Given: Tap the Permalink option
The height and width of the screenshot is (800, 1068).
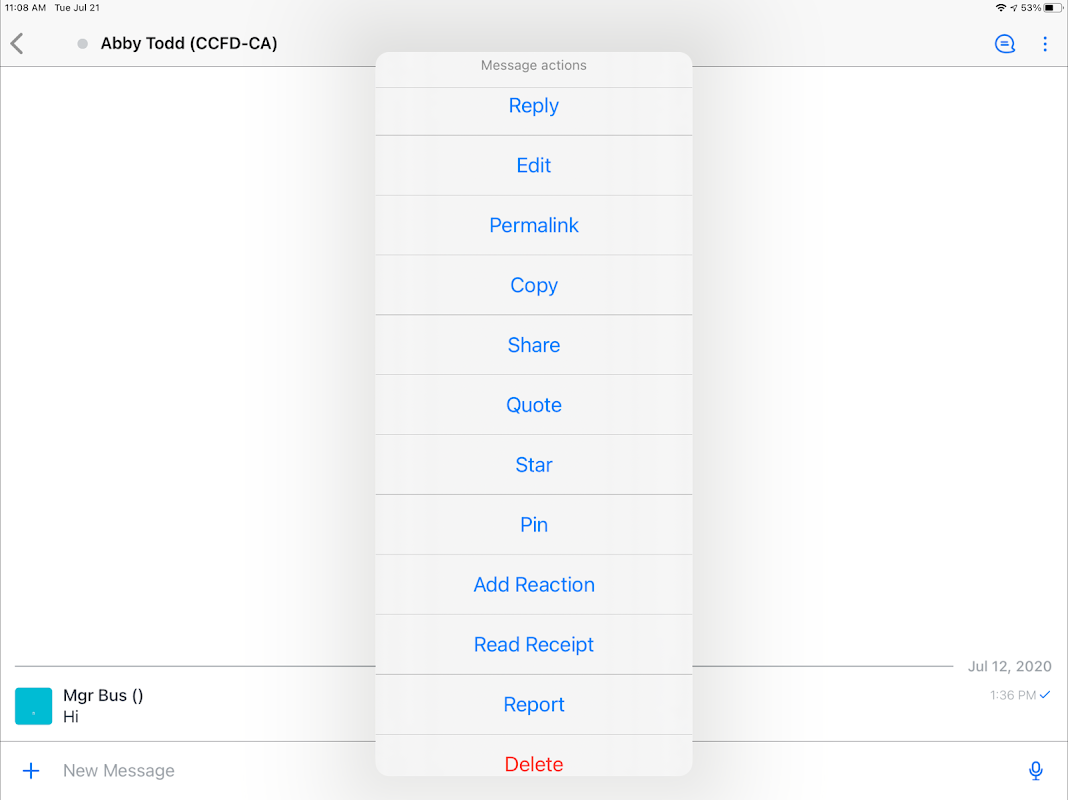Looking at the screenshot, I should (x=534, y=226).
